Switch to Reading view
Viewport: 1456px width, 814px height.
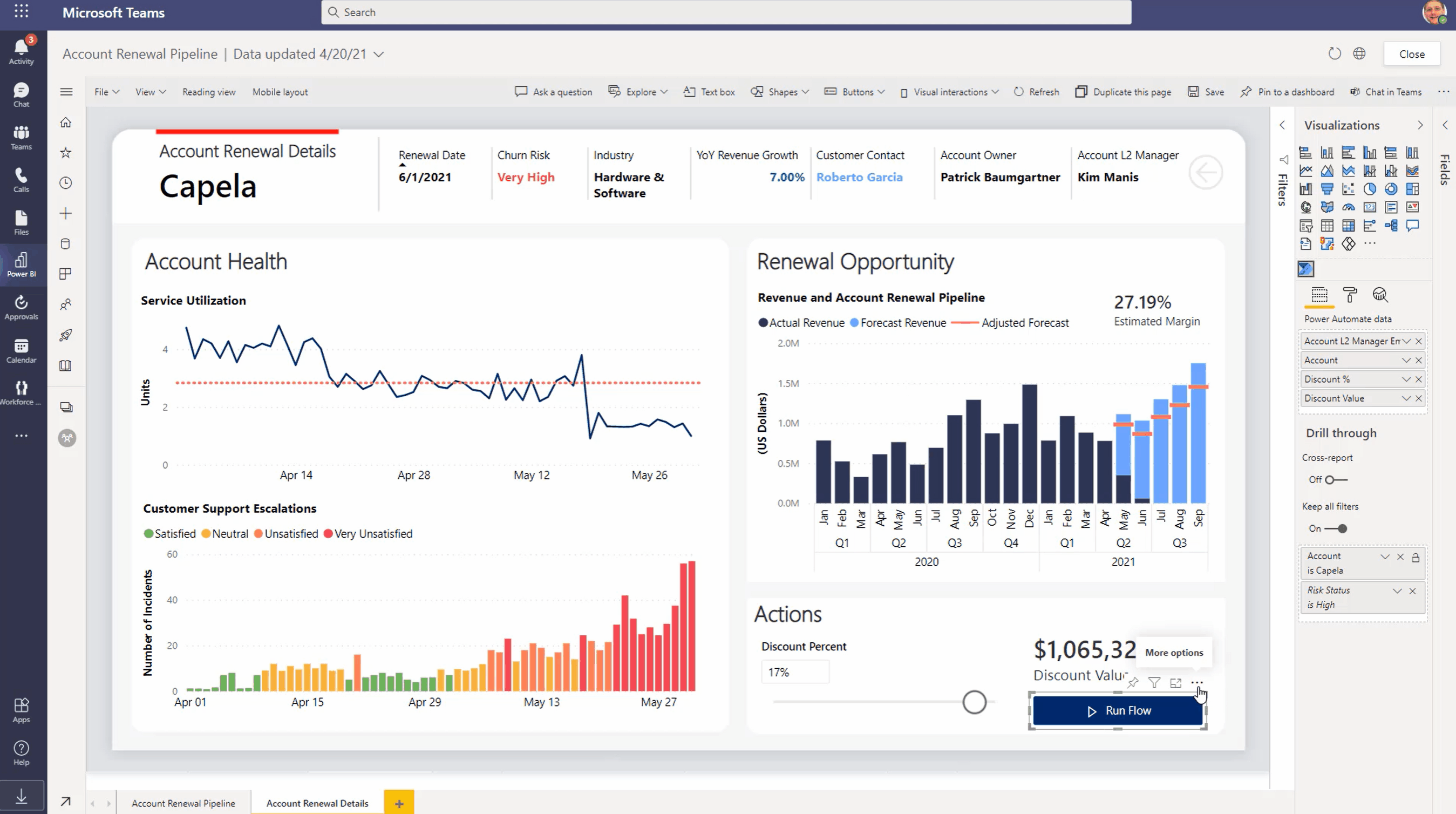[x=208, y=92]
